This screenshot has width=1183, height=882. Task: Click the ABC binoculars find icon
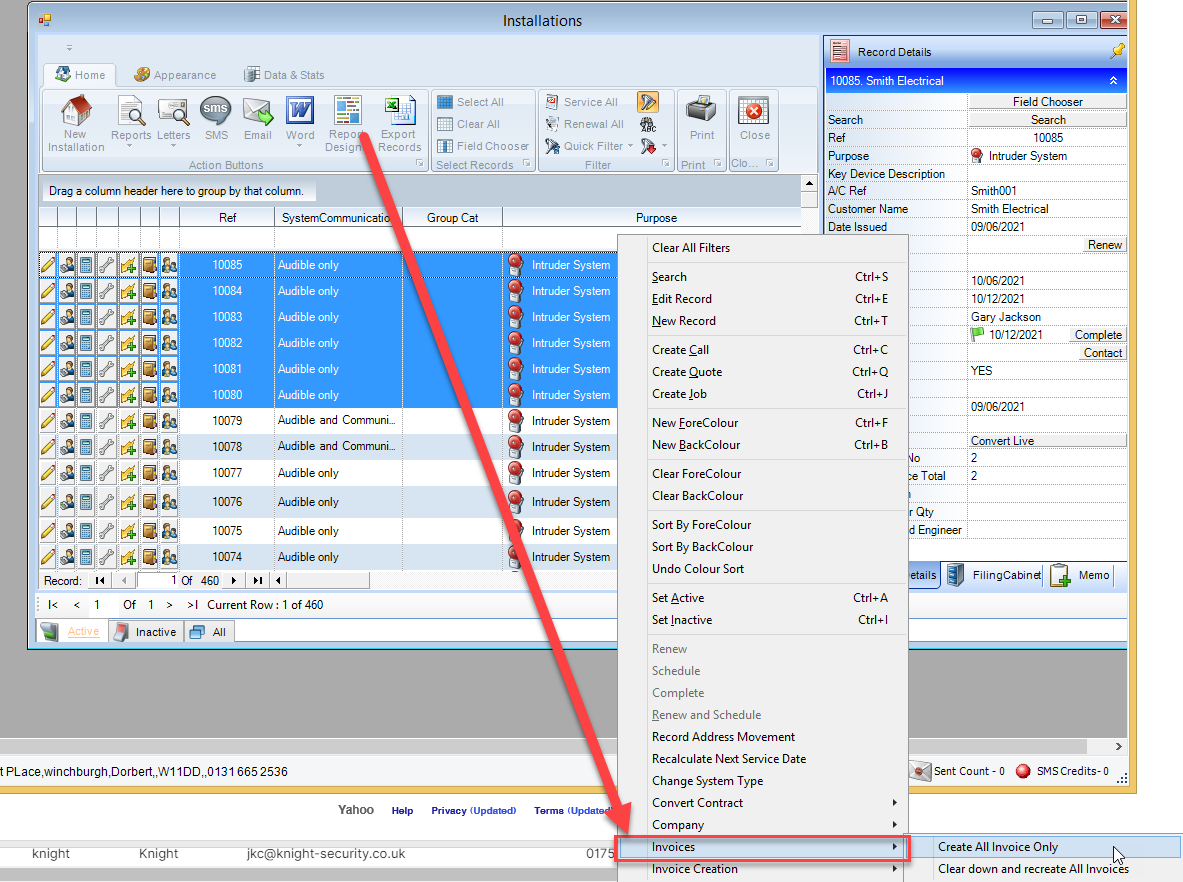click(x=647, y=124)
